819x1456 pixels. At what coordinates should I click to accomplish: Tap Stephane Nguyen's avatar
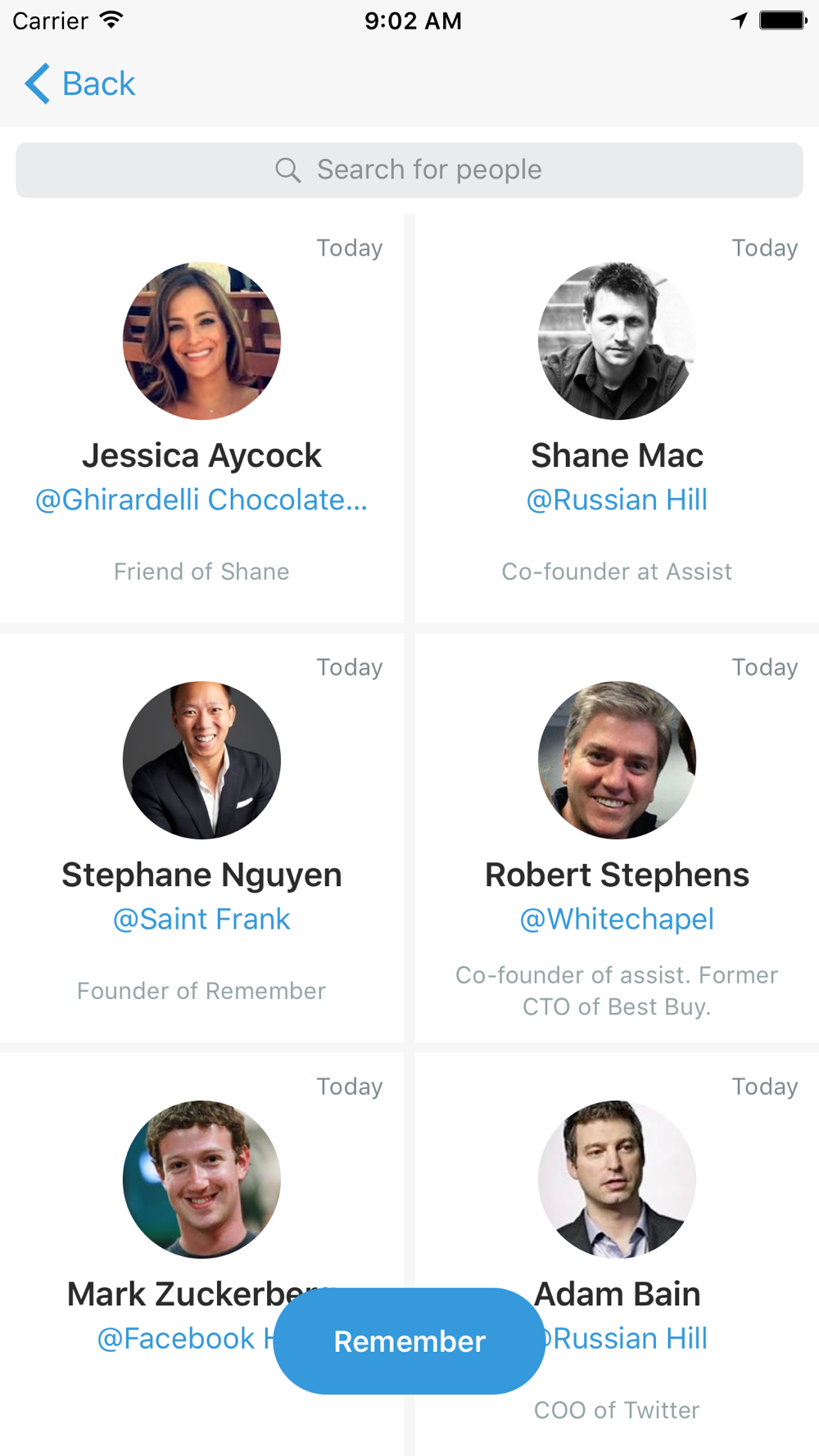tap(201, 760)
